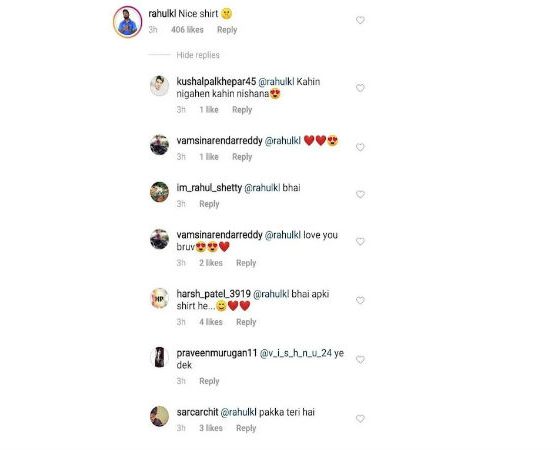Open kushalpalkhepar45's avatar
The height and width of the screenshot is (450, 560).
(x=159, y=86)
